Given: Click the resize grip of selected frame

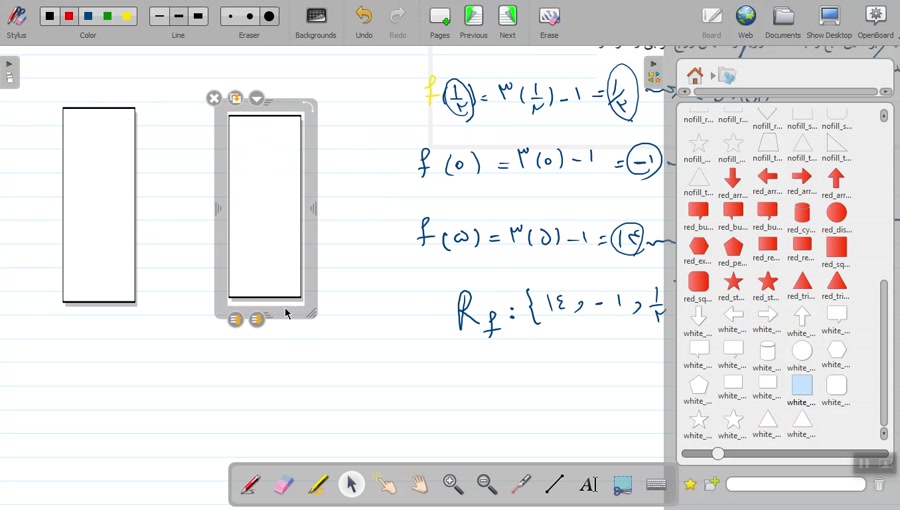Looking at the screenshot, I should (311, 313).
